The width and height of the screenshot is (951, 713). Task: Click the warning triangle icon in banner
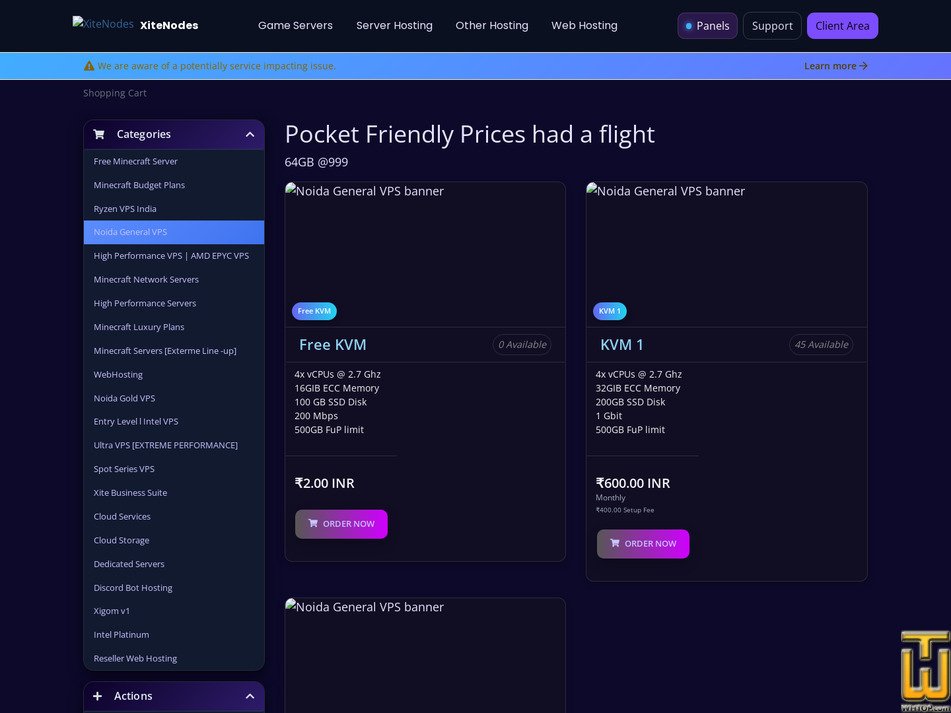coord(89,65)
